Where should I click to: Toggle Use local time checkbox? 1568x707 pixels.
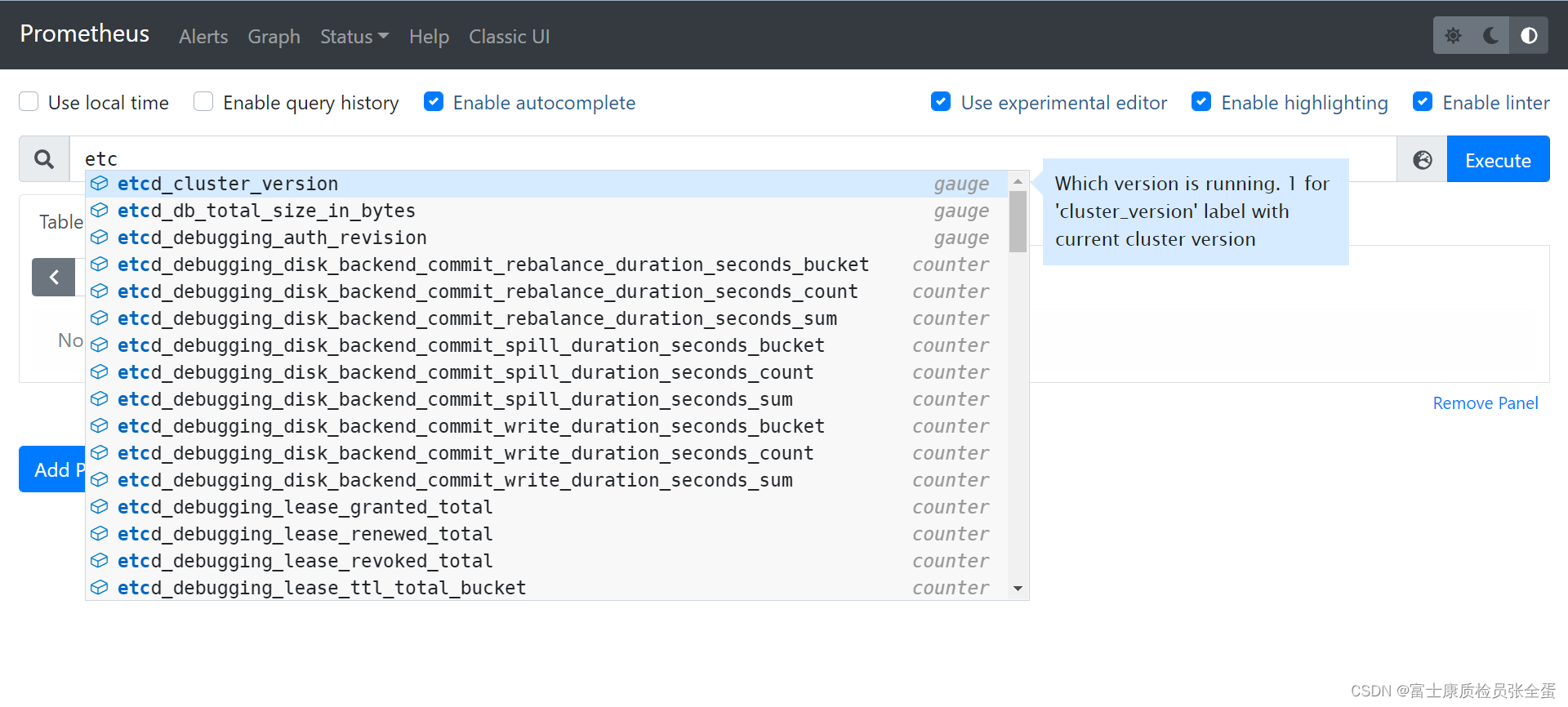point(29,101)
